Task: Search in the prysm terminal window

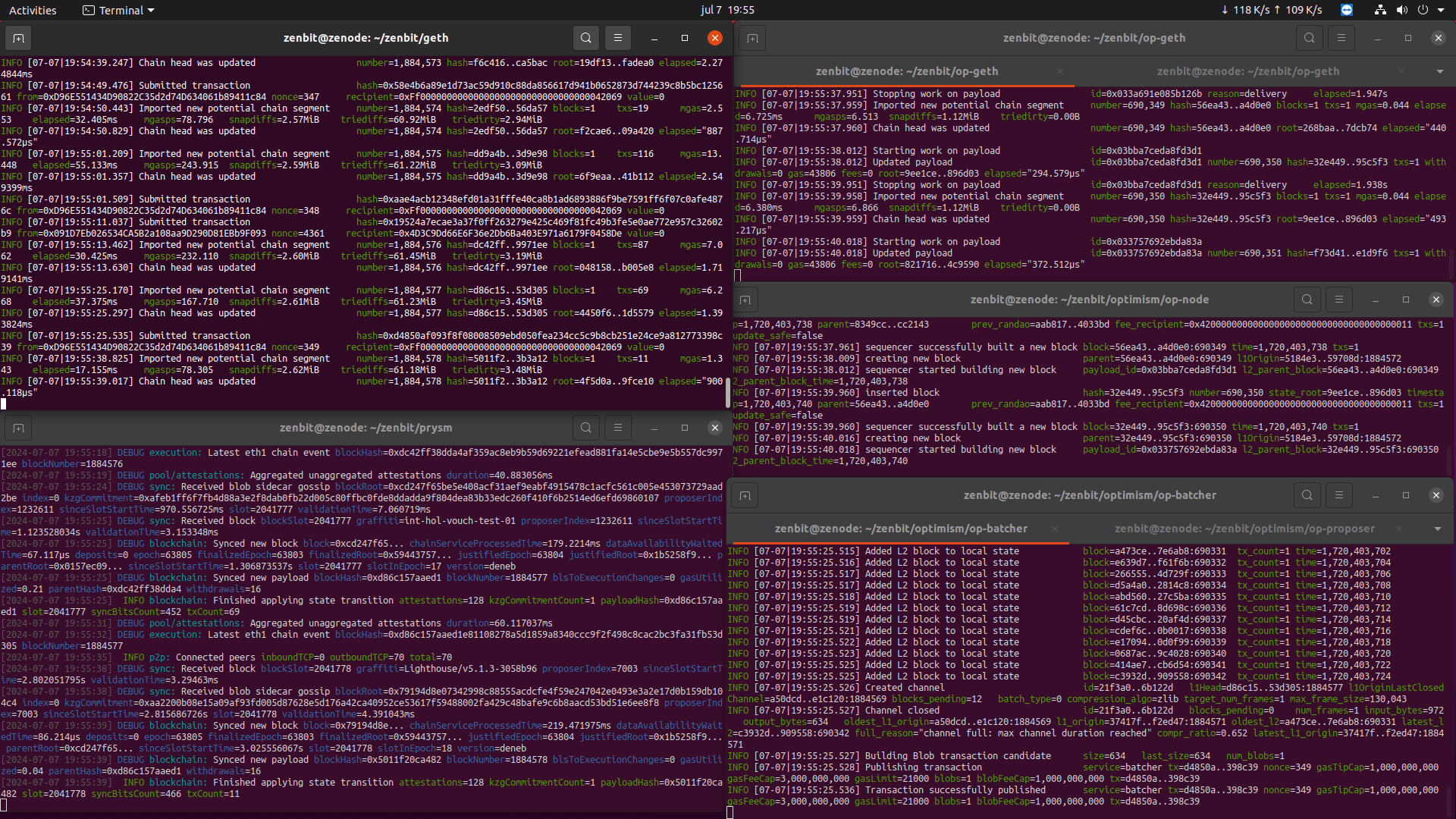Action: pyautogui.click(x=586, y=428)
